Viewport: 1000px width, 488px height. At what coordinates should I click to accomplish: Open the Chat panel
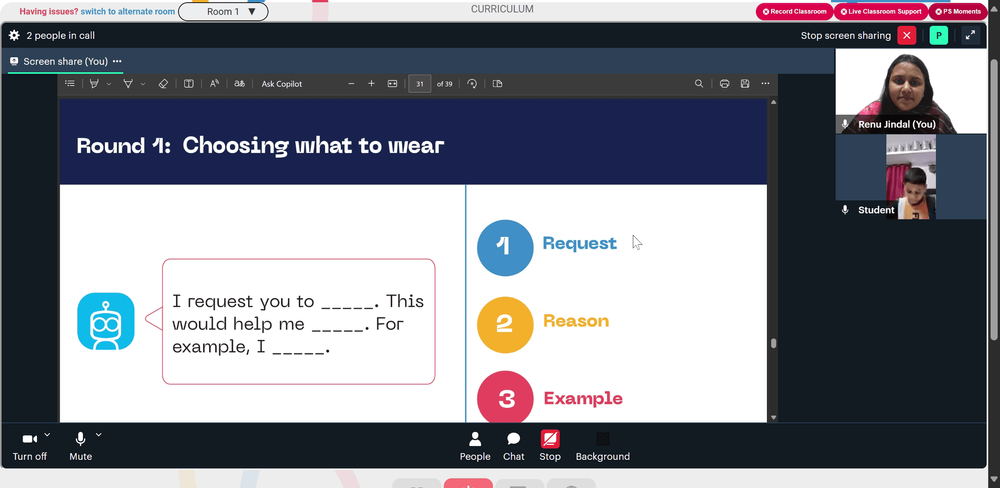pos(513,446)
